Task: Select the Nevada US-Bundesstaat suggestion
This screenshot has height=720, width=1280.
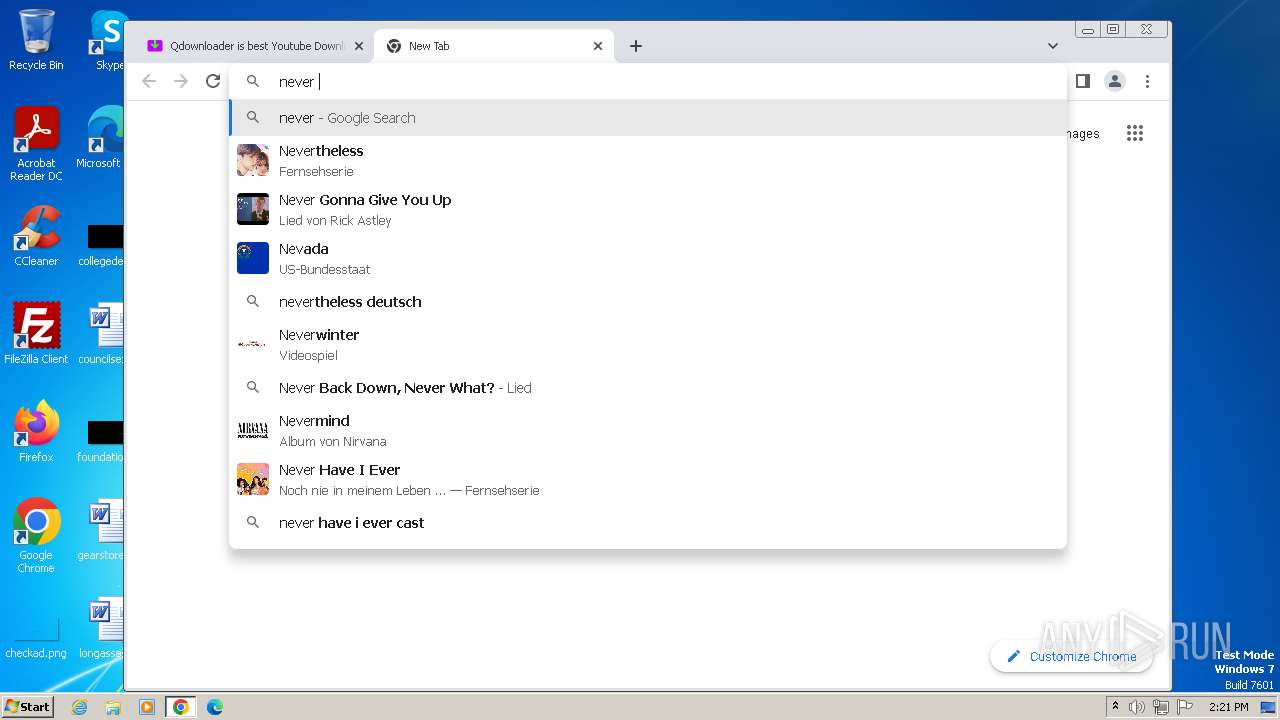Action: [x=648, y=258]
